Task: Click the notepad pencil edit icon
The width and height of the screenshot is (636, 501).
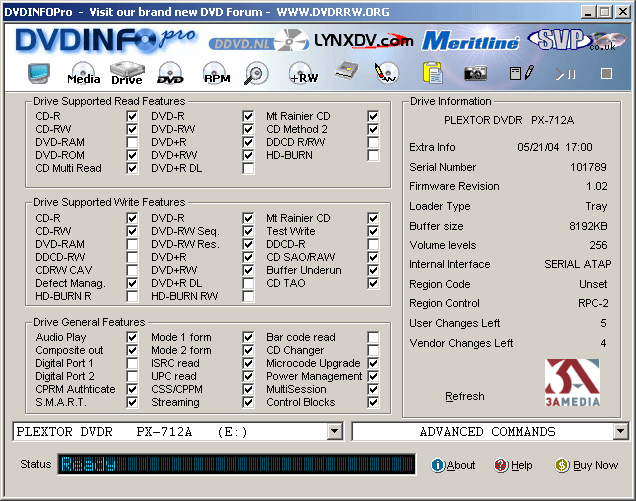Action: pos(522,73)
